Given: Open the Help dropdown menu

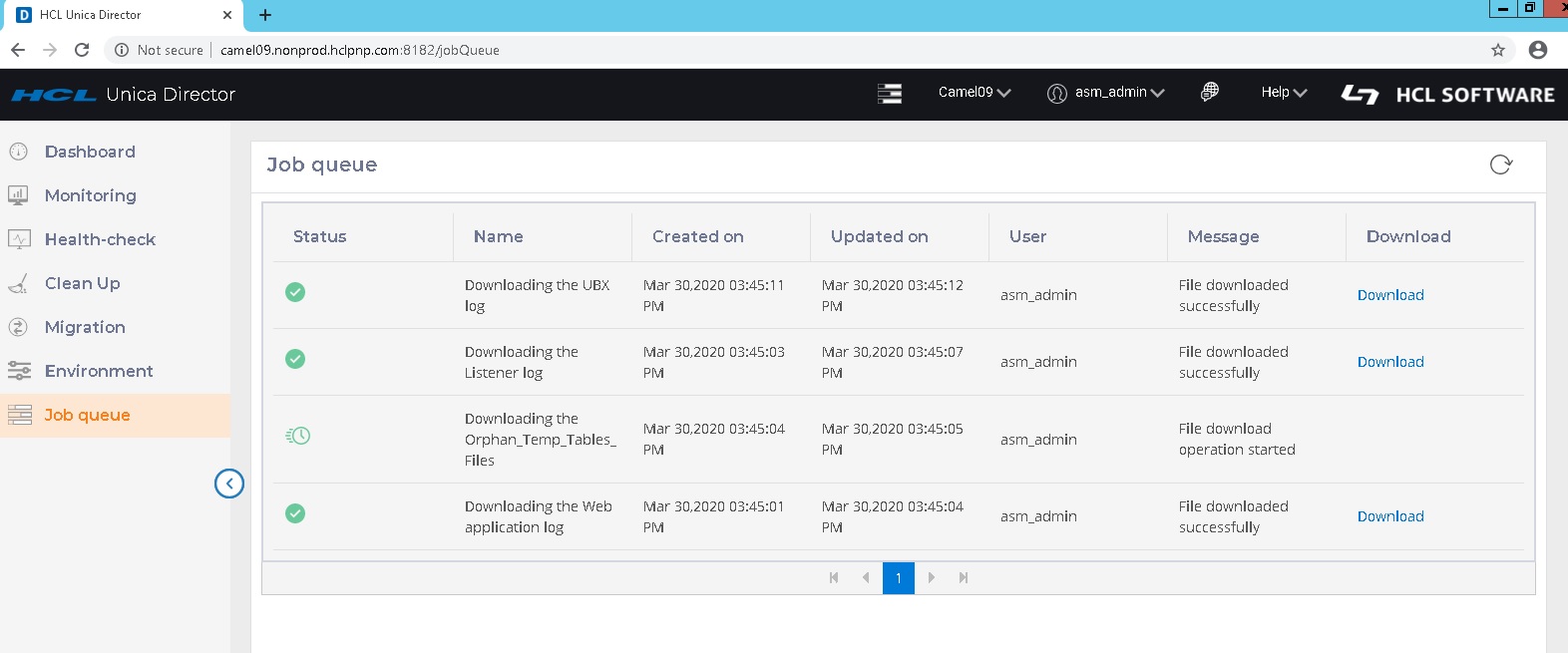Looking at the screenshot, I should click(1283, 93).
